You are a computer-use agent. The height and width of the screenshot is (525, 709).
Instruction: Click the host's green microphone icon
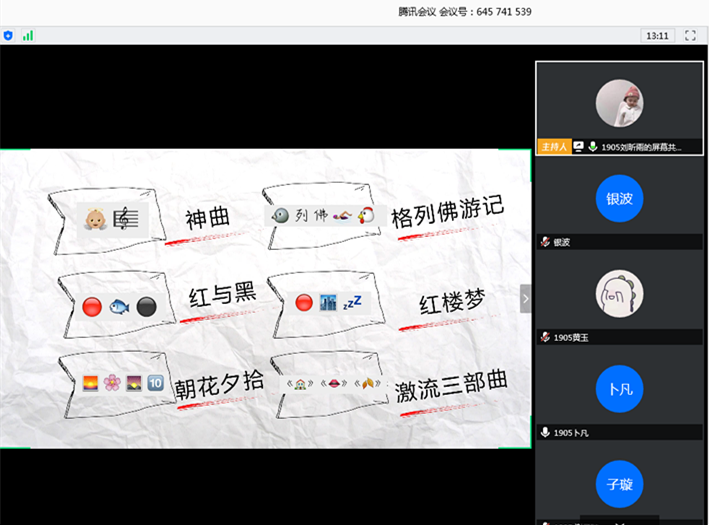pos(592,146)
